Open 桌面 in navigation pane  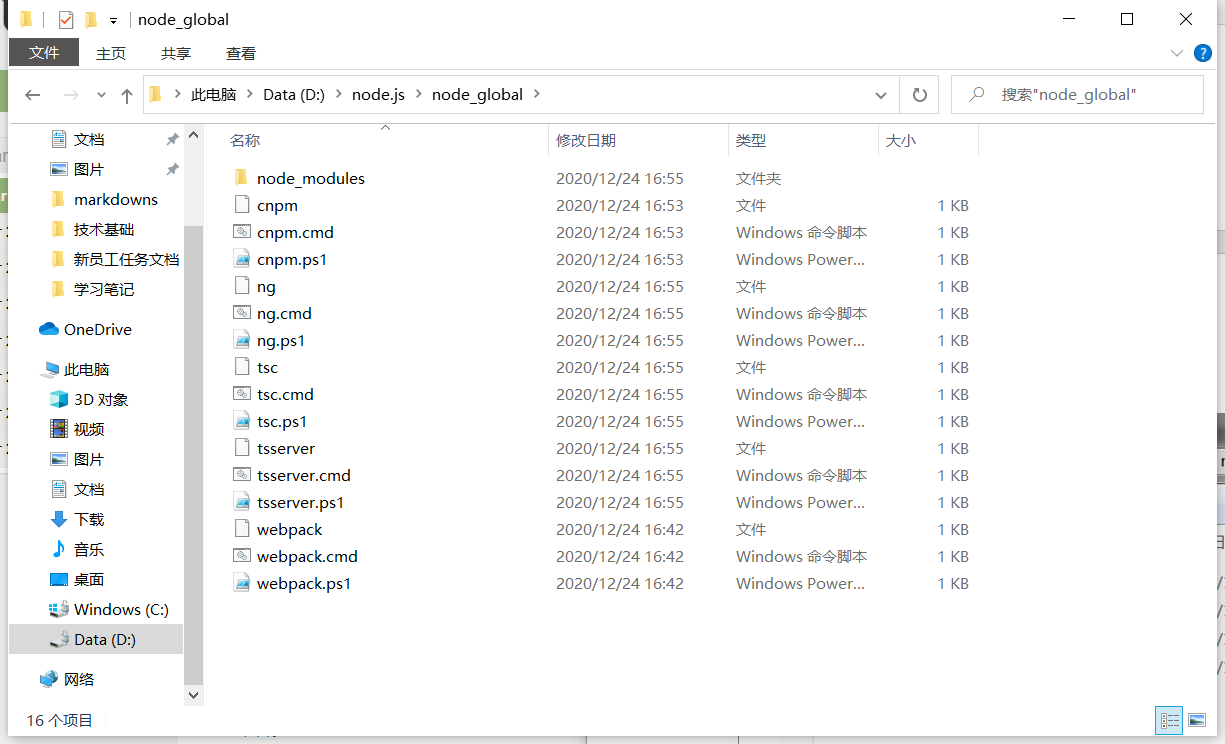[x=89, y=579]
